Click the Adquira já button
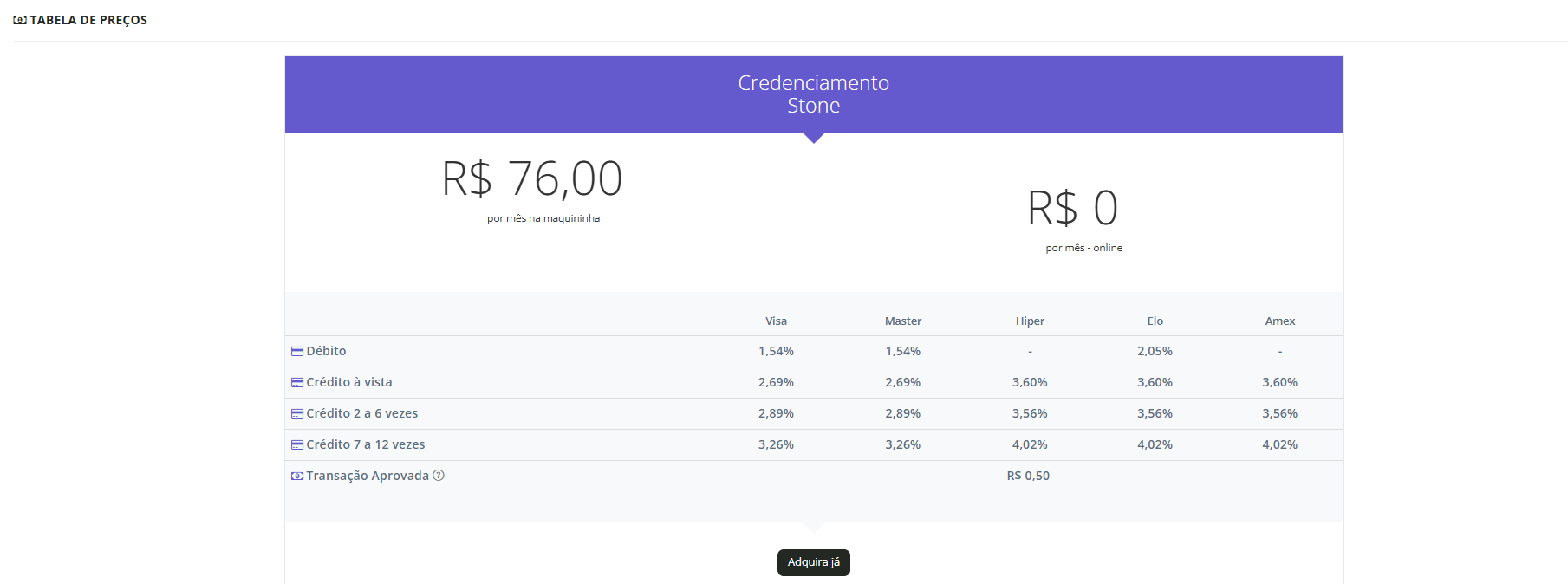 click(x=814, y=562)
